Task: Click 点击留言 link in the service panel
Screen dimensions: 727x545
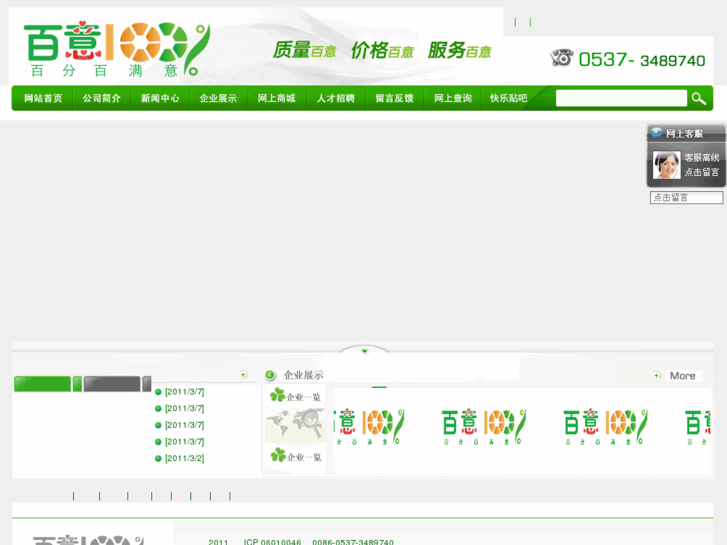Action: (701, 172)
